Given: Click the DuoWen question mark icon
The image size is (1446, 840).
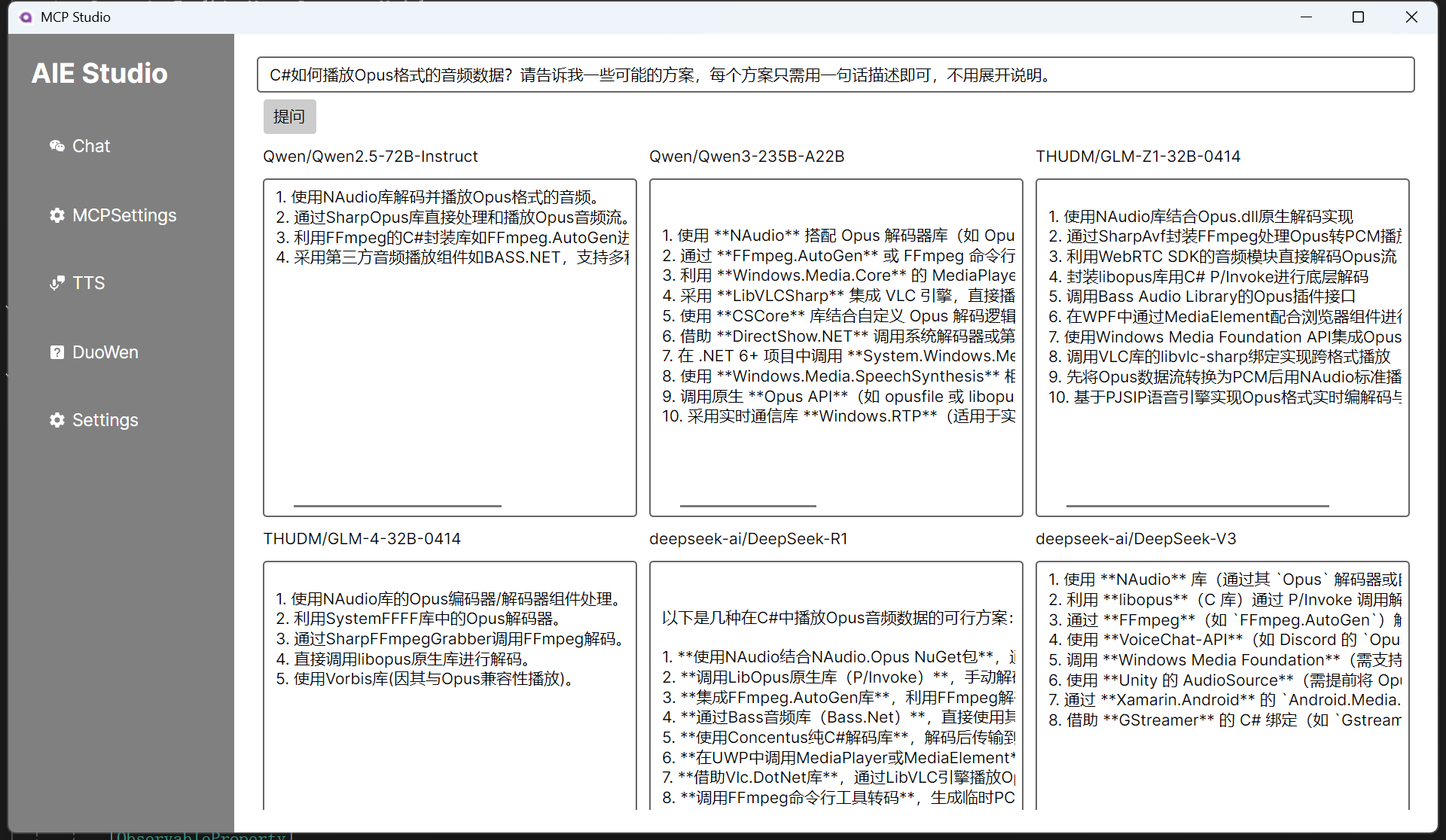Looking at the screenshot, I should [x=56, y=352].
